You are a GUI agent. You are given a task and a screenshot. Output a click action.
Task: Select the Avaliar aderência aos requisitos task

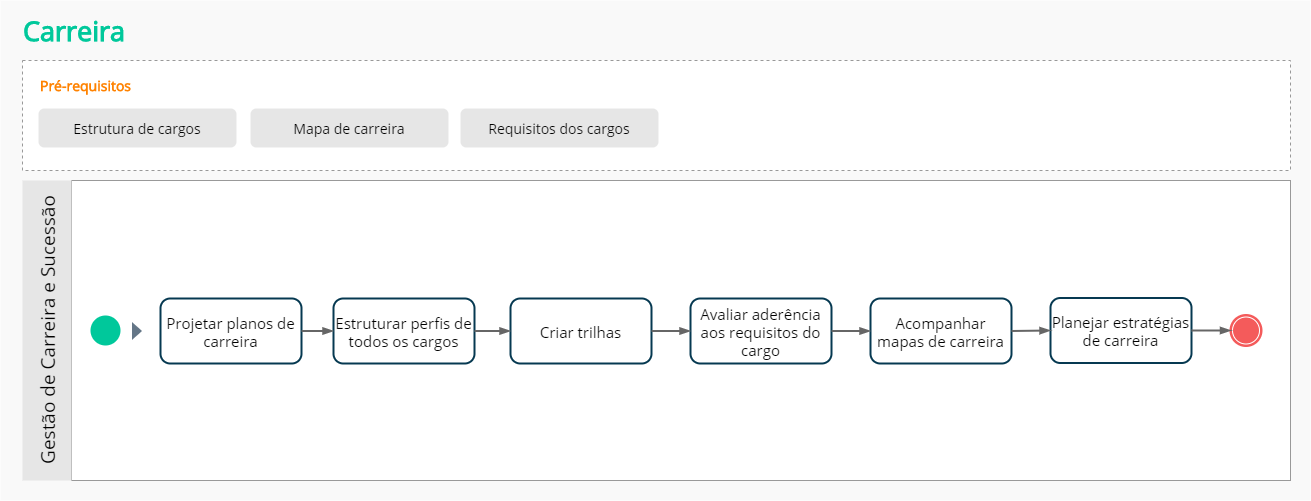pos(760,331)
